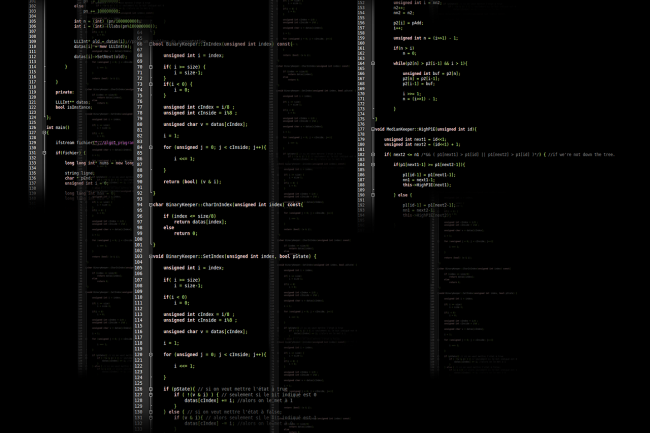Click line 71 'i = size-1;'
Viewport: 650px width, 433px height.
click(188, 73)
